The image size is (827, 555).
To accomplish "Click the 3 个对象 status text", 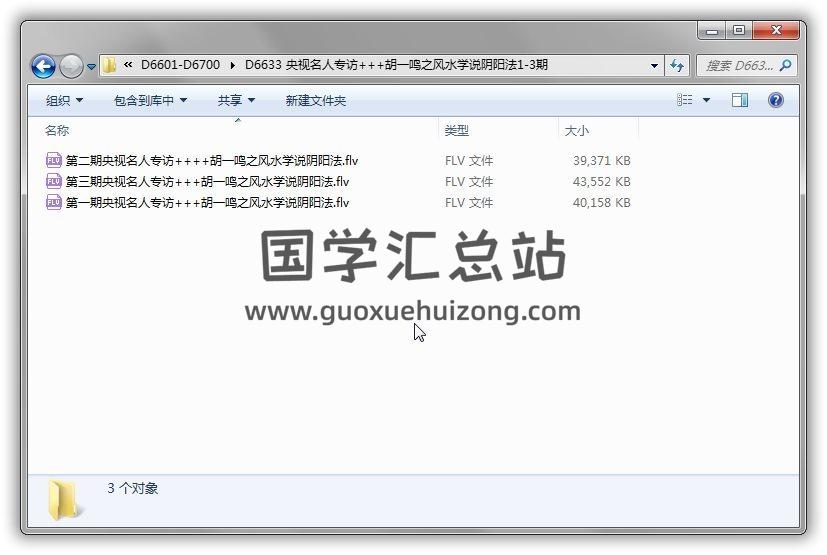I will pos(132,488).
